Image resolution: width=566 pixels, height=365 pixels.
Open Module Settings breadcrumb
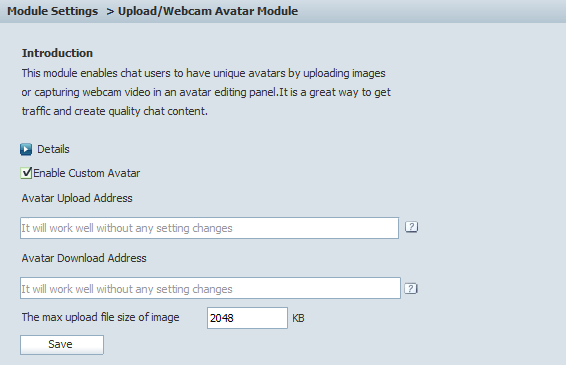(x=52, y=11)
